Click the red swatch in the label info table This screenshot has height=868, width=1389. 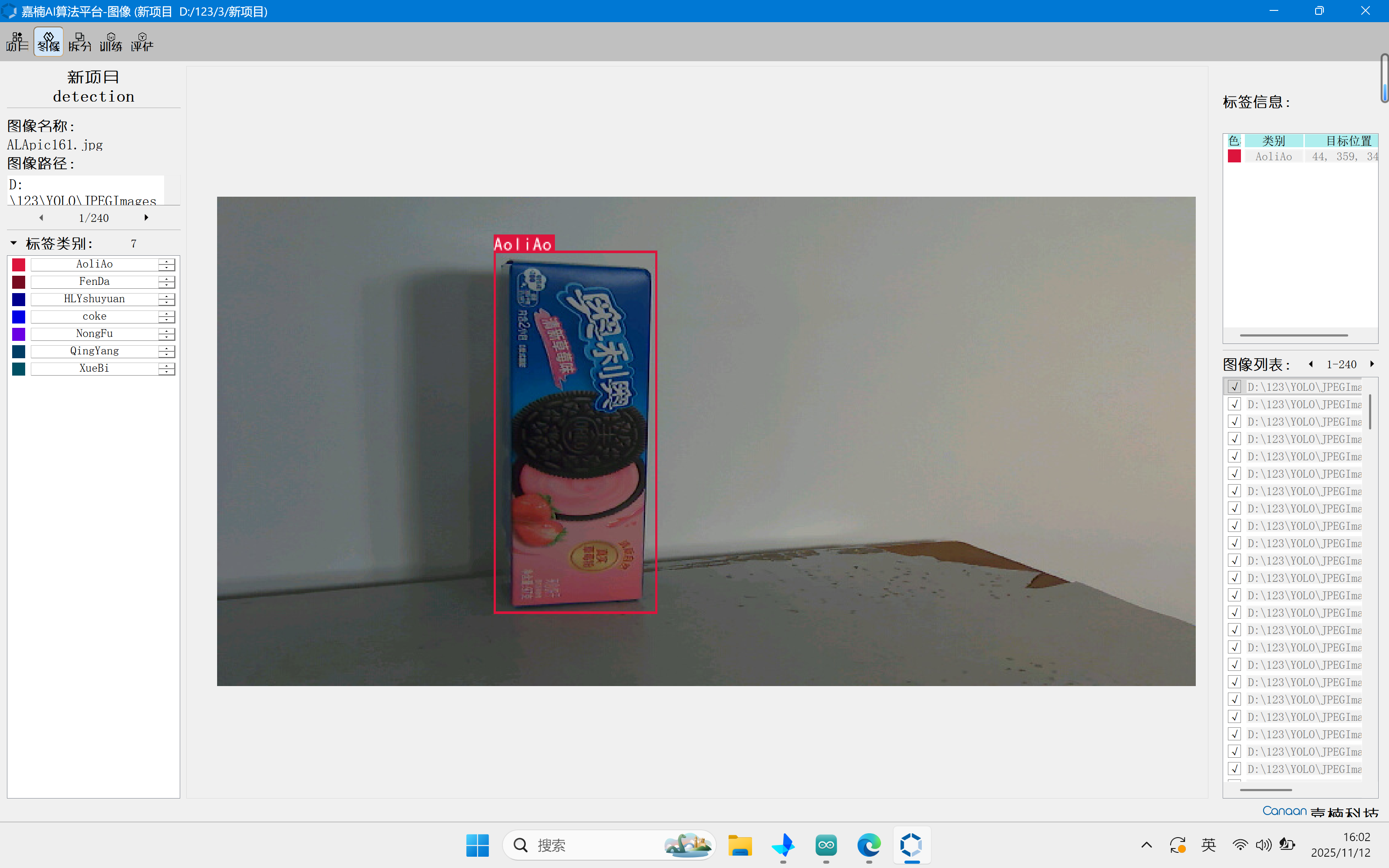[1234, 156]
